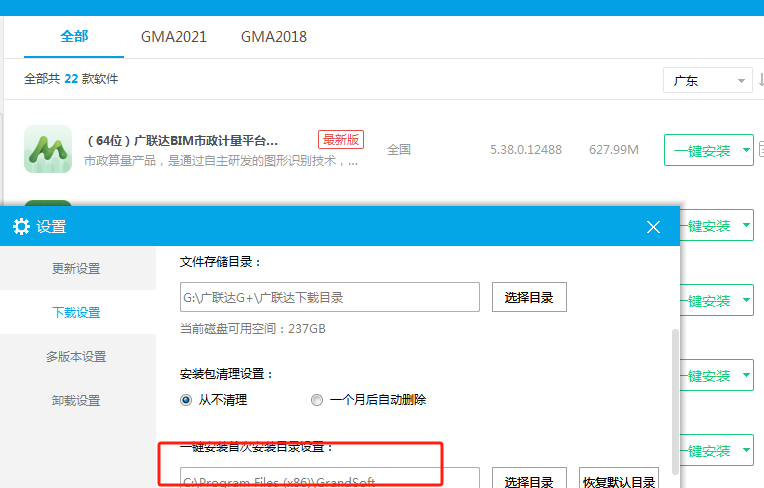Click the 文件存储目录 path input field
Image resolution: width=764 pixels, height=488 pixels.
[330, 297]
